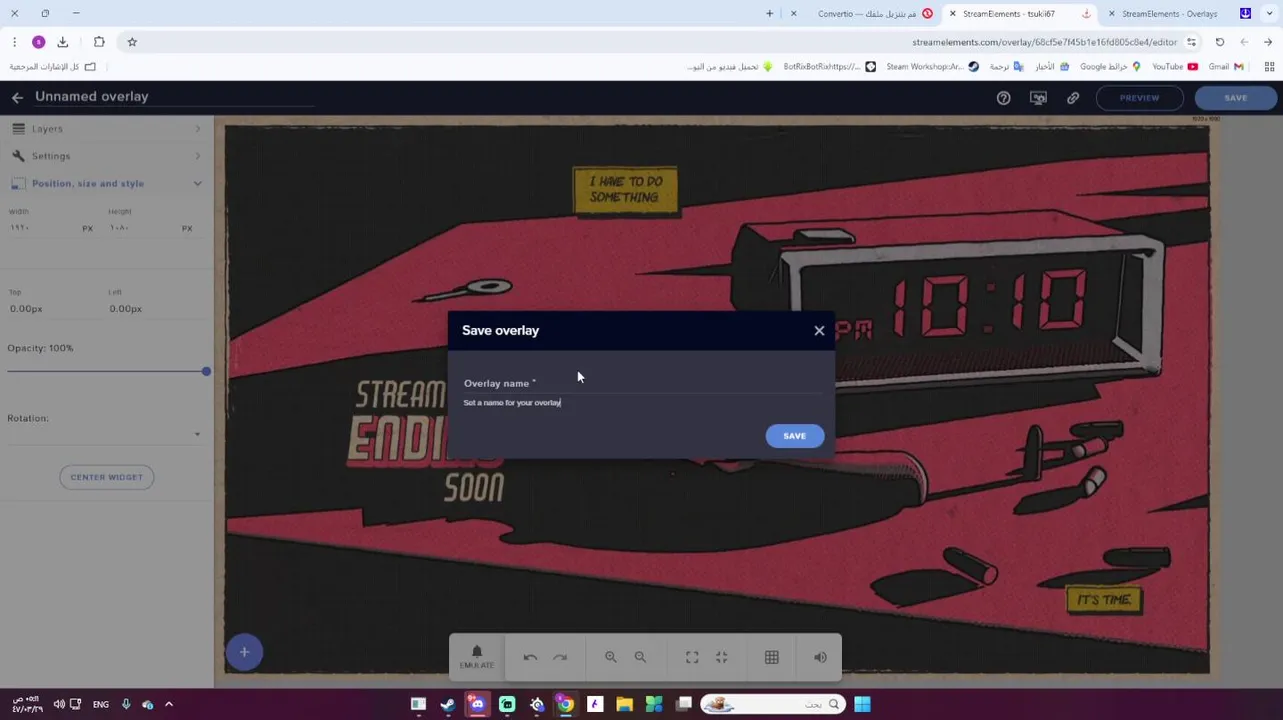The height and width of the screenshot is (720, 1283).
Task: Click the taskbar search box
Action: (x=772, y=704)
